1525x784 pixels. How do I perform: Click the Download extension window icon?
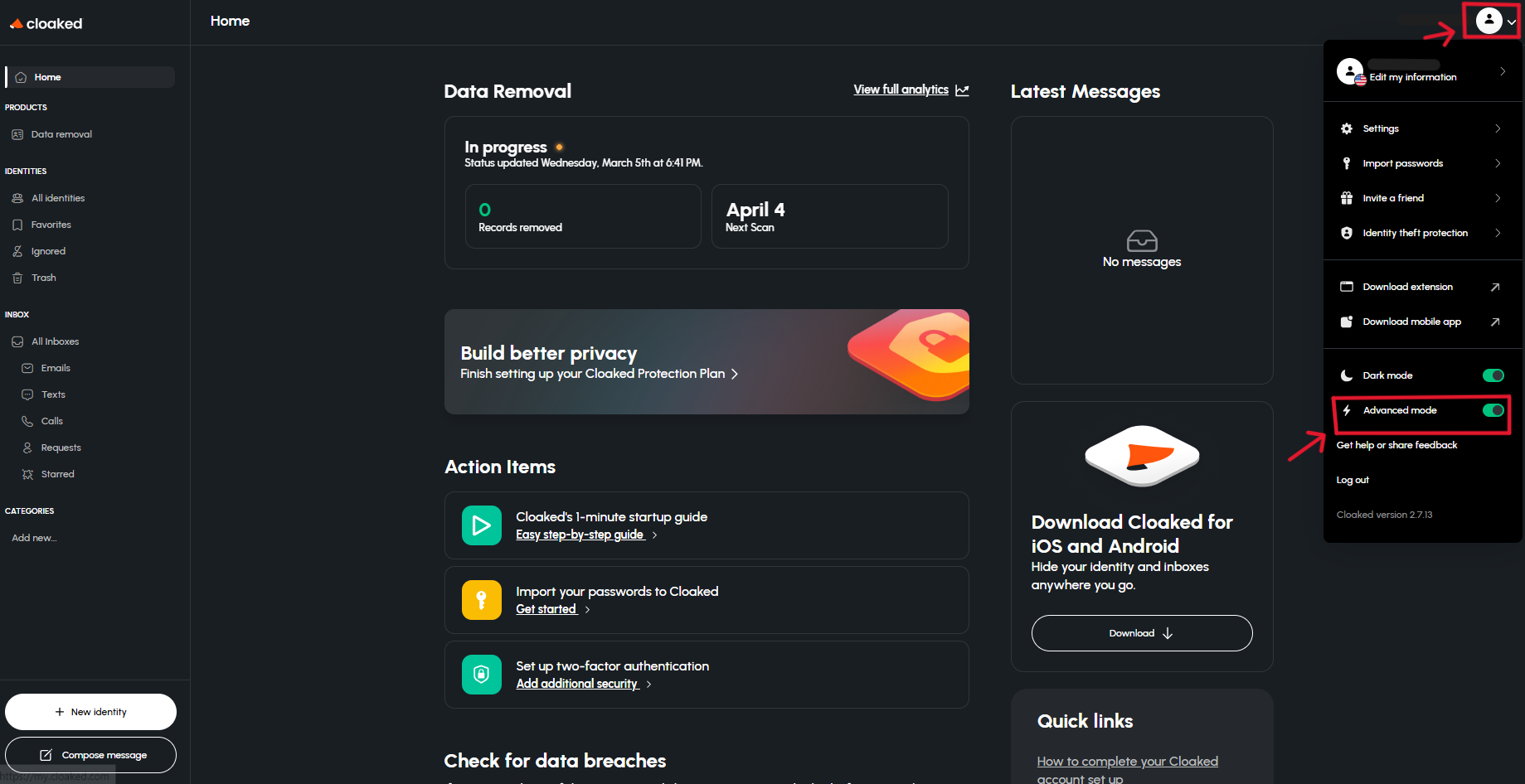tap(1347, 287)
